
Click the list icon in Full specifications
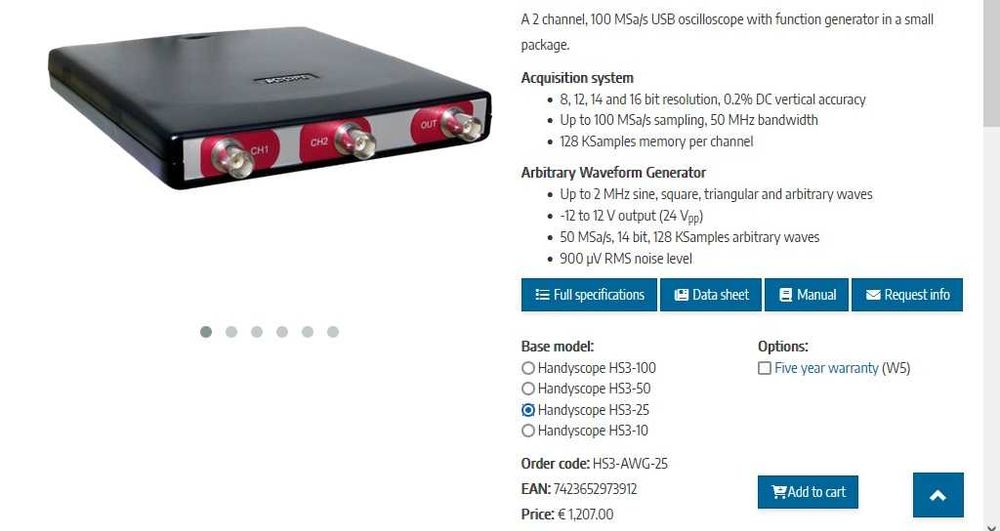542,295
